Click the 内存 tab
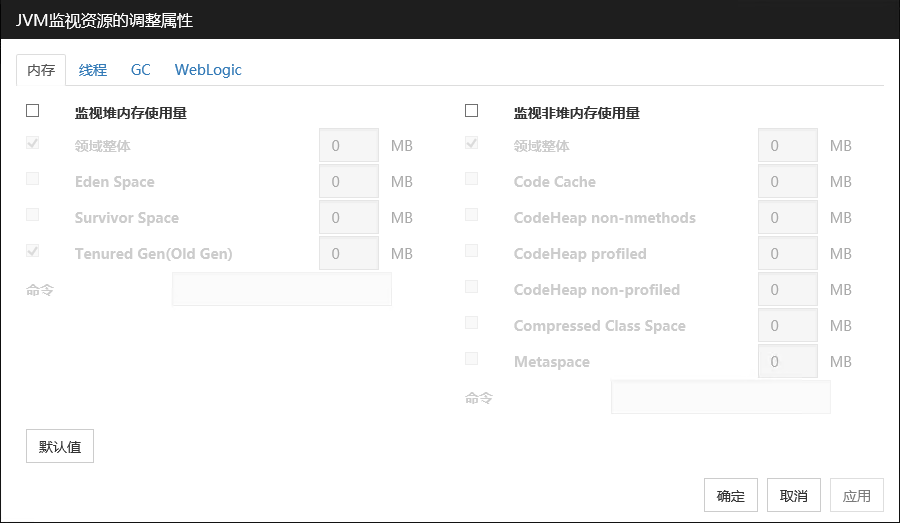This screenshot has height=523, width=900. coord(41,70)
